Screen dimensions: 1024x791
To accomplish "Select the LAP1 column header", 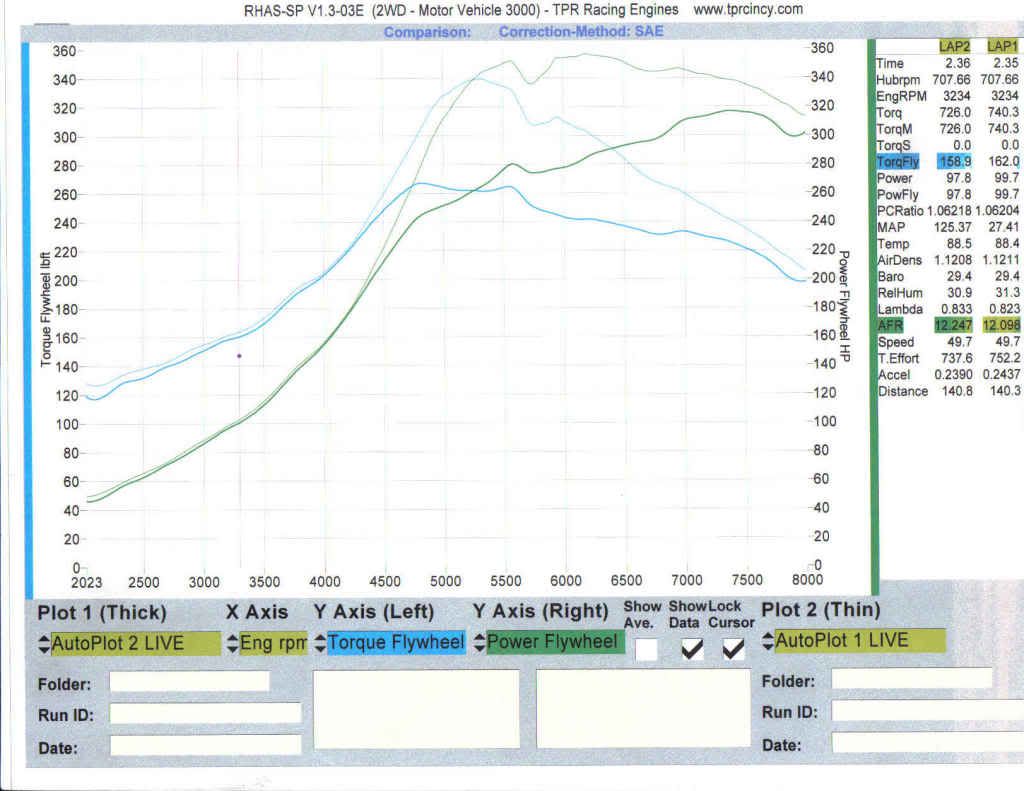I will (x=1002, y=46).
